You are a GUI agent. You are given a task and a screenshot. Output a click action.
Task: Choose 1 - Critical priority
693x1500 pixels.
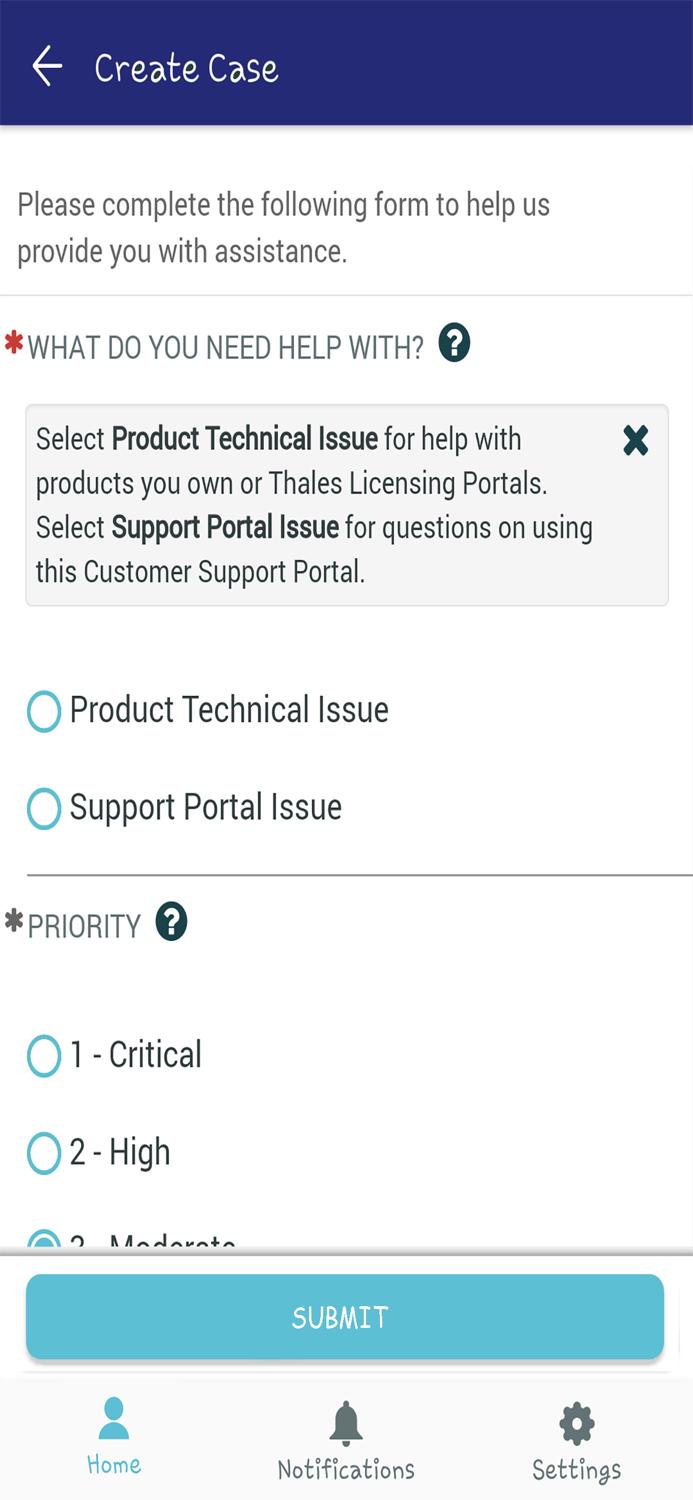click(44, 1054)
